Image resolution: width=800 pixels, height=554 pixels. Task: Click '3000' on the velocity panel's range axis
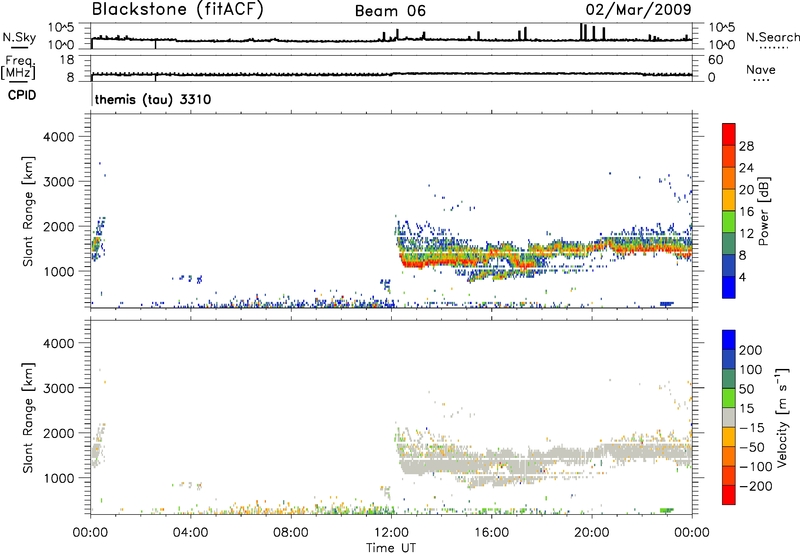pyautogui.click(x=59, y=388)
